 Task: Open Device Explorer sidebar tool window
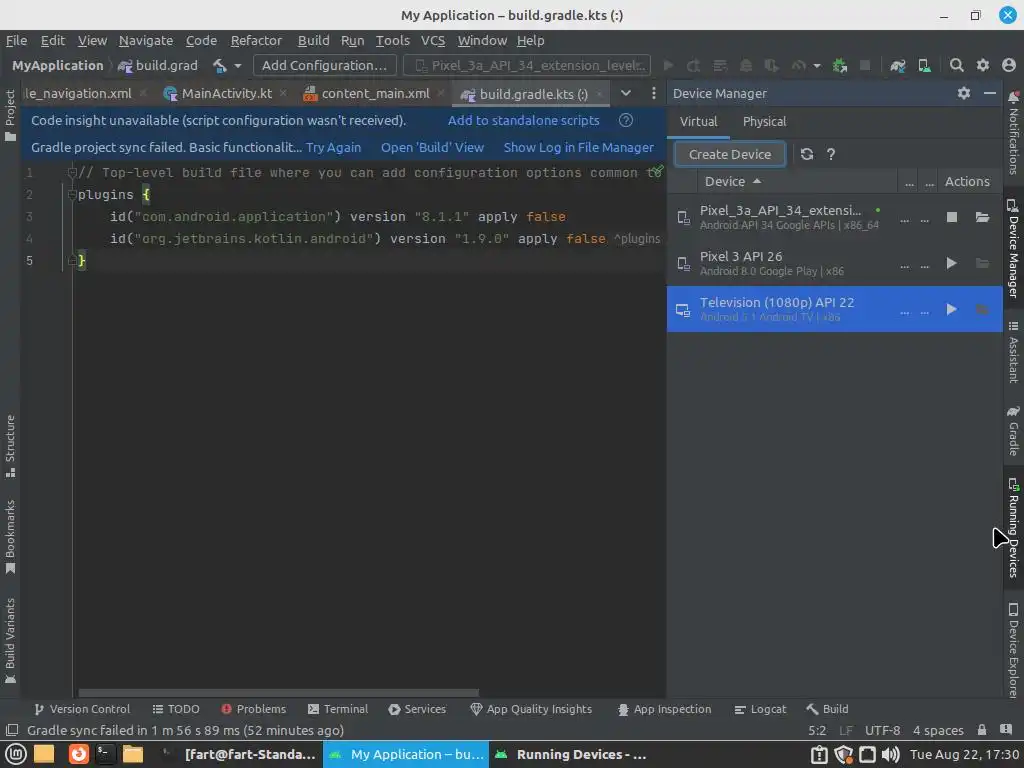coord(1014,650)
